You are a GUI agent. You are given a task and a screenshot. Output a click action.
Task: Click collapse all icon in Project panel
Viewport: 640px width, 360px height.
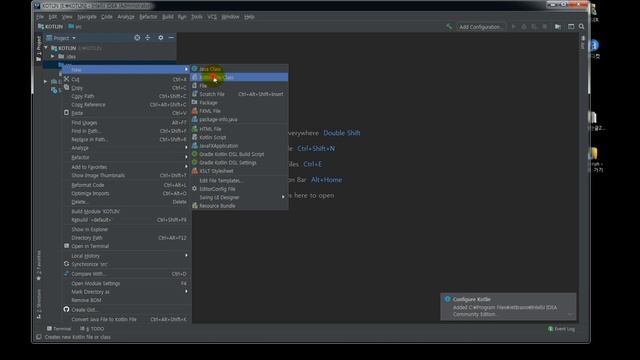(x=148, y=38)
